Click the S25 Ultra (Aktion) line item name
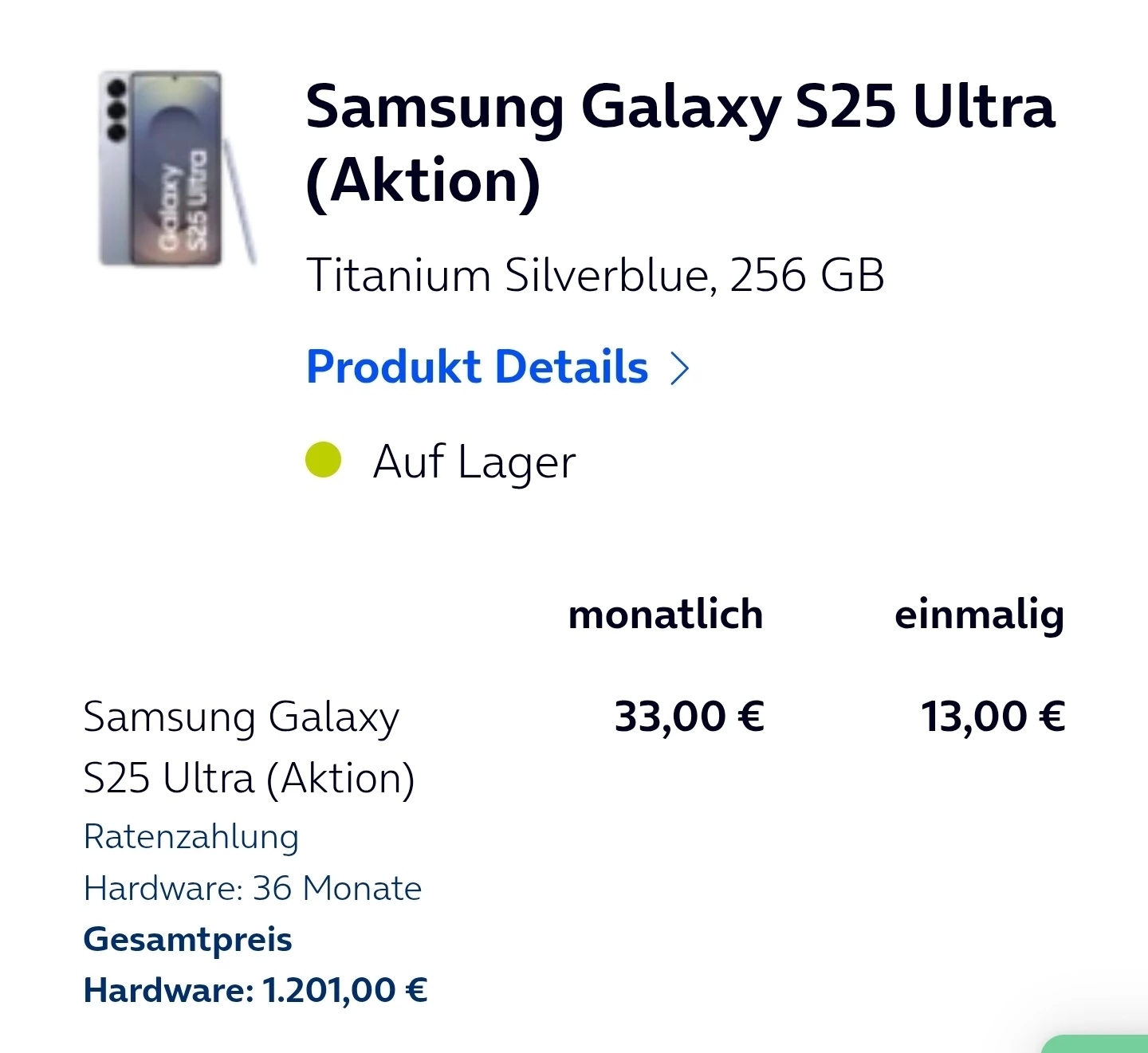 click(x=249, y=778)
